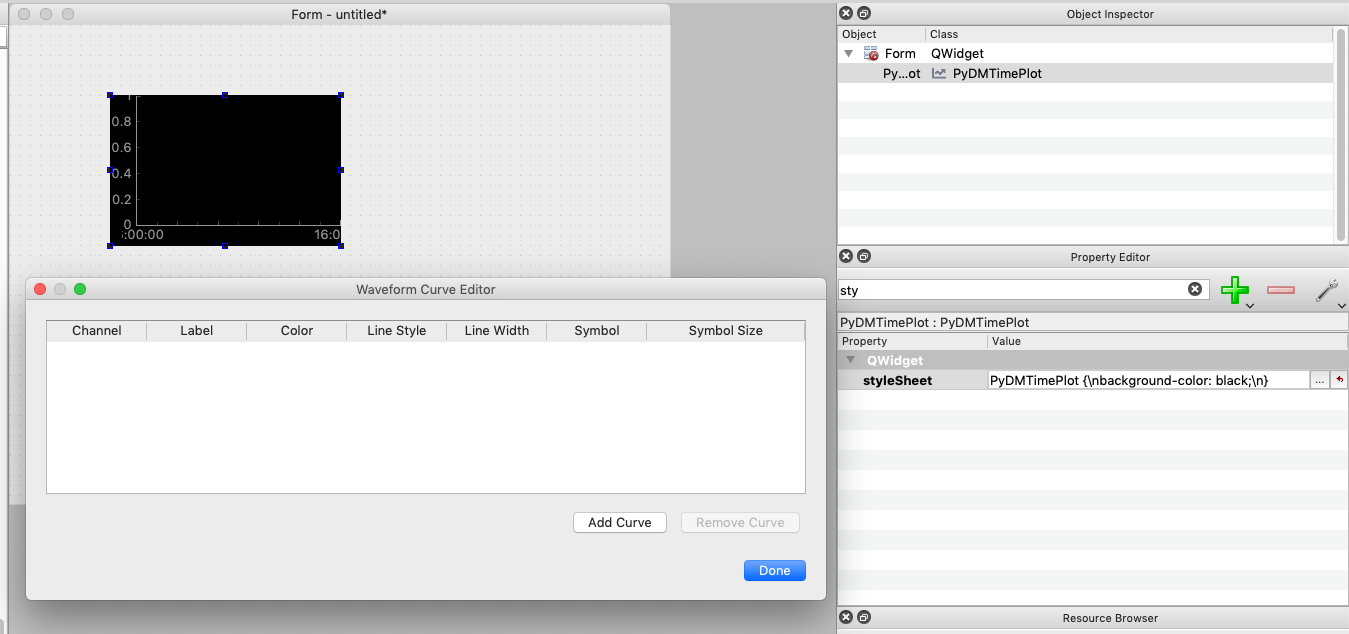Select the Form QWidget icon in Object Inspector

click(871, 54)
